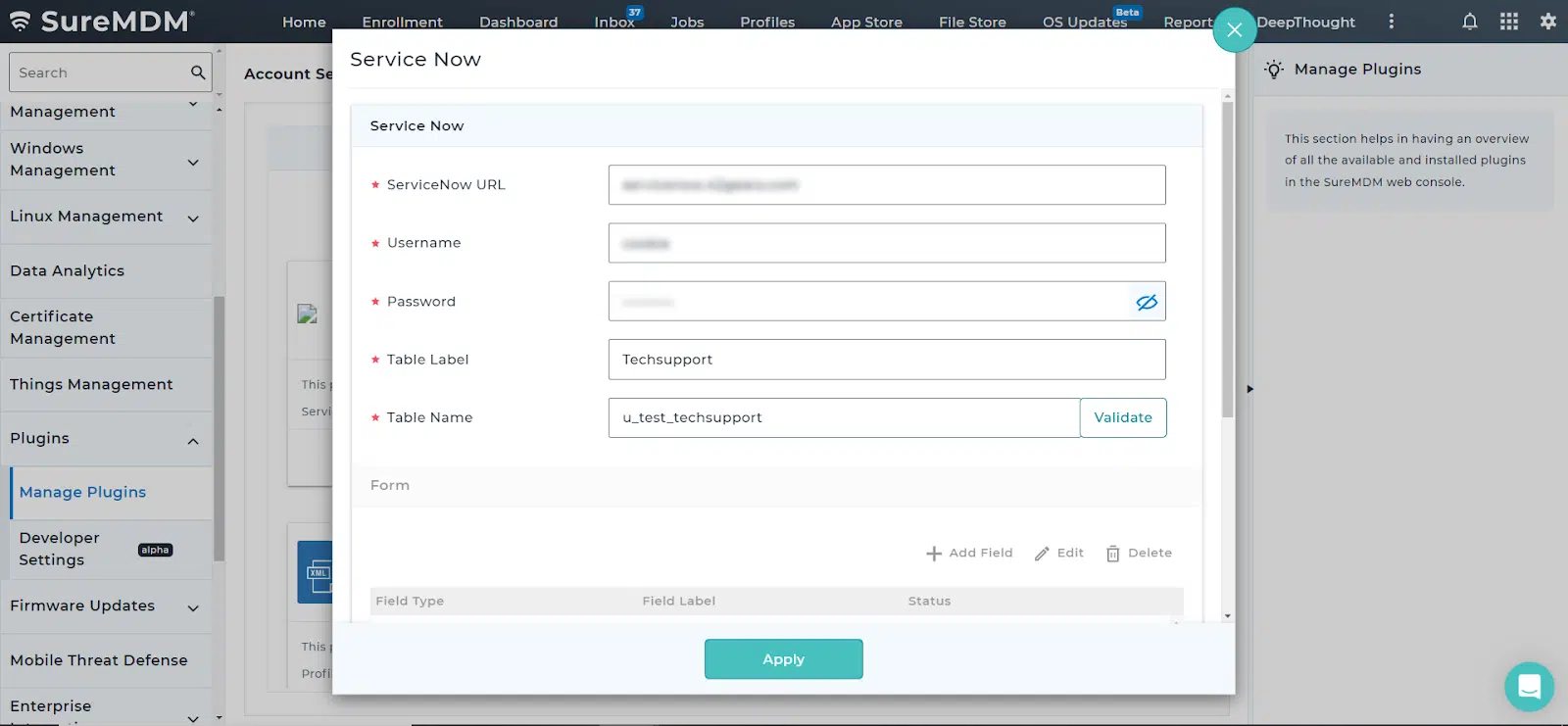Open the notifications bell
1568x726 pixels.
[1469, 21]
